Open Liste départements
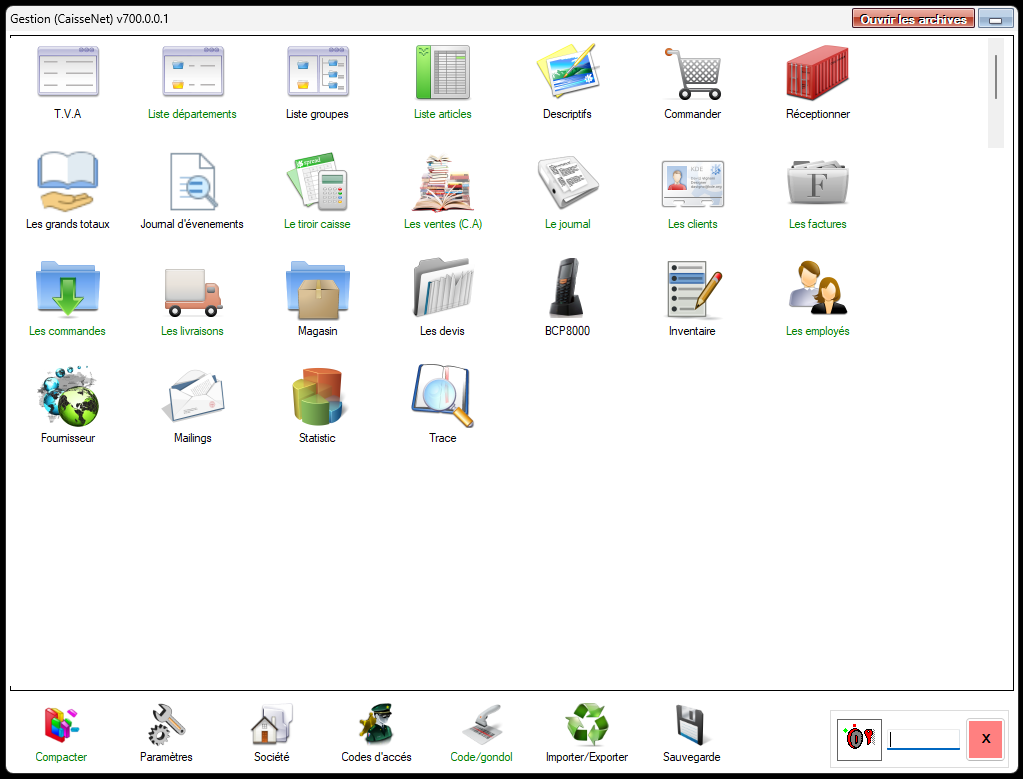1023x779 pixels. tap(192, 72)
